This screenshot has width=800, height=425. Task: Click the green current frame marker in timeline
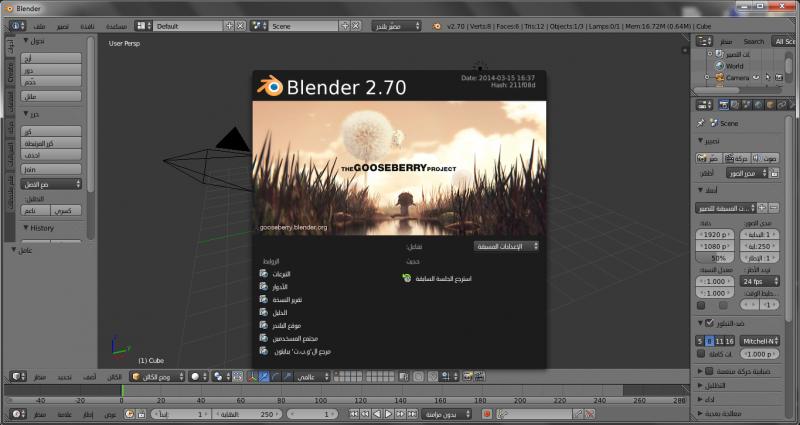click(x=122, y=390)
